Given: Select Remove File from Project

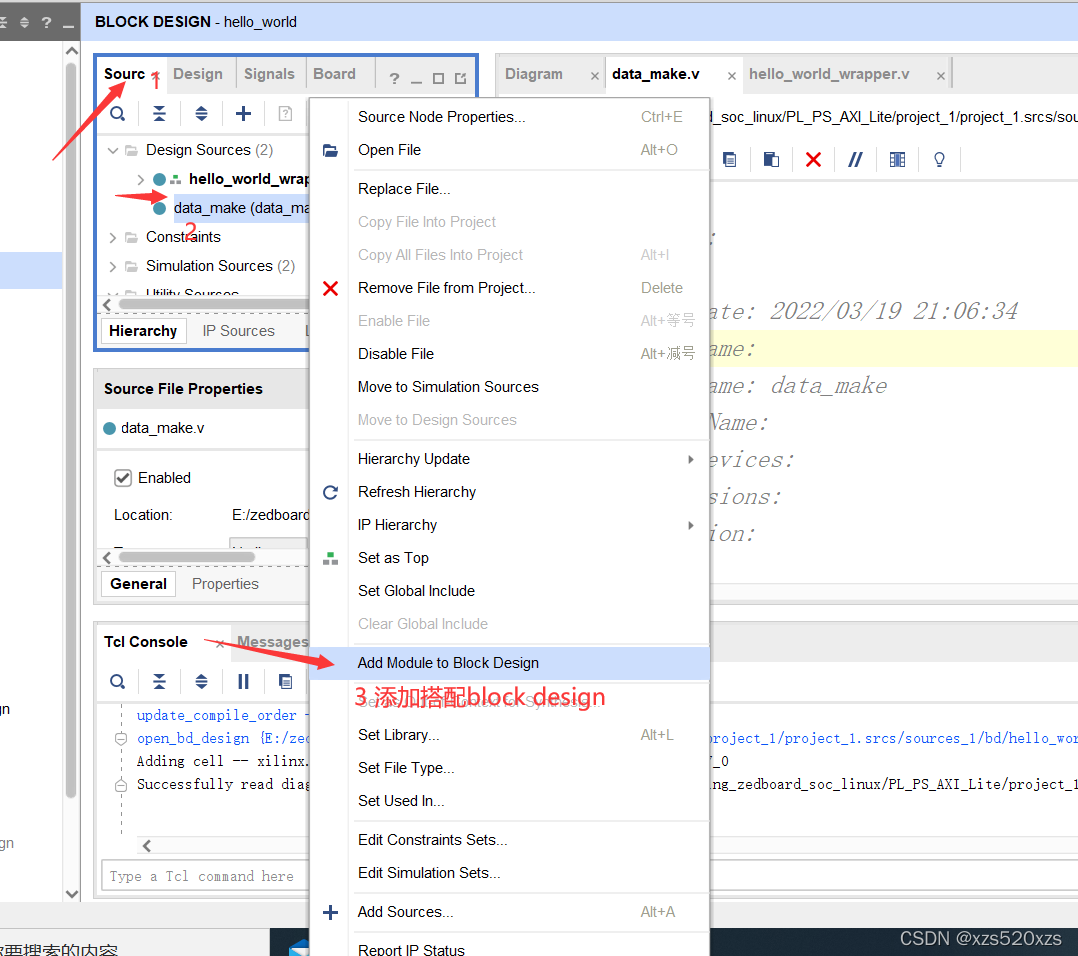Looking at the screenshot, I should pos(509,288).
